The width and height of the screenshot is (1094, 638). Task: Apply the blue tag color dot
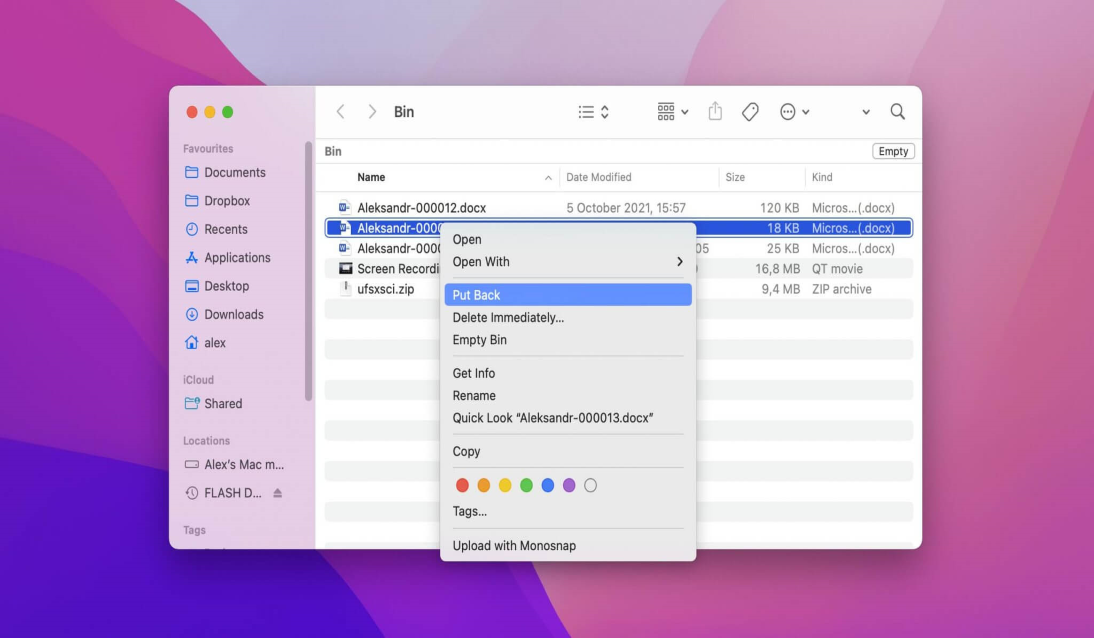547,485
